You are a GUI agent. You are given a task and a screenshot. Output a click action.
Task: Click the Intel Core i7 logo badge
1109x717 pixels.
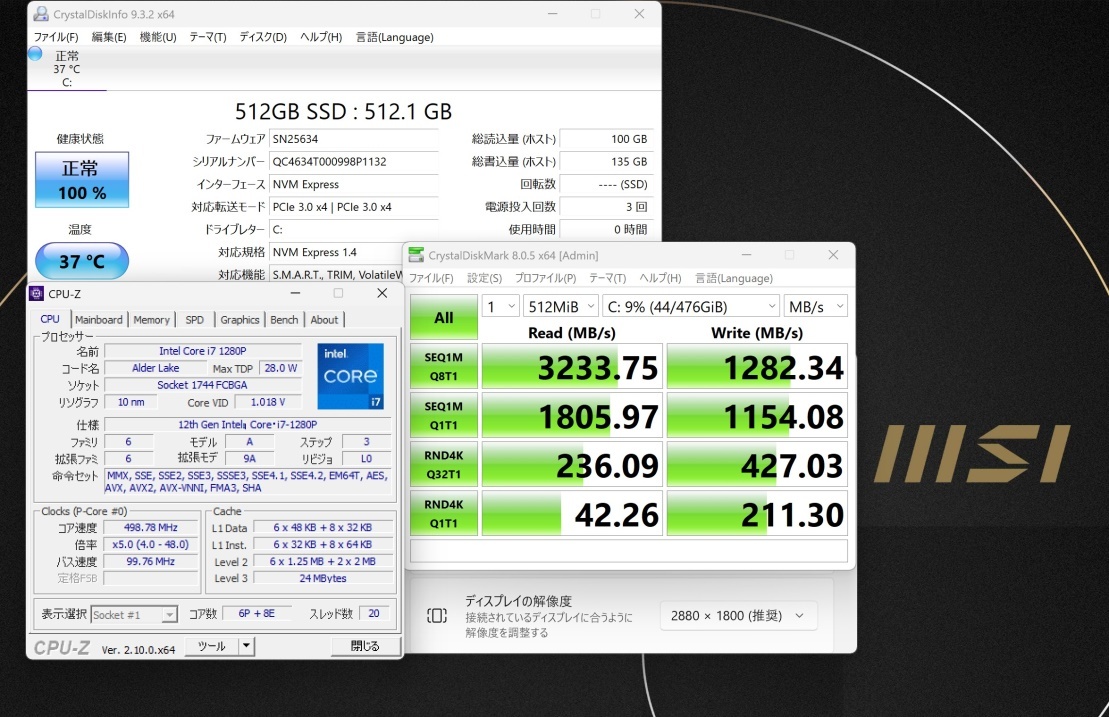(350, 376)
